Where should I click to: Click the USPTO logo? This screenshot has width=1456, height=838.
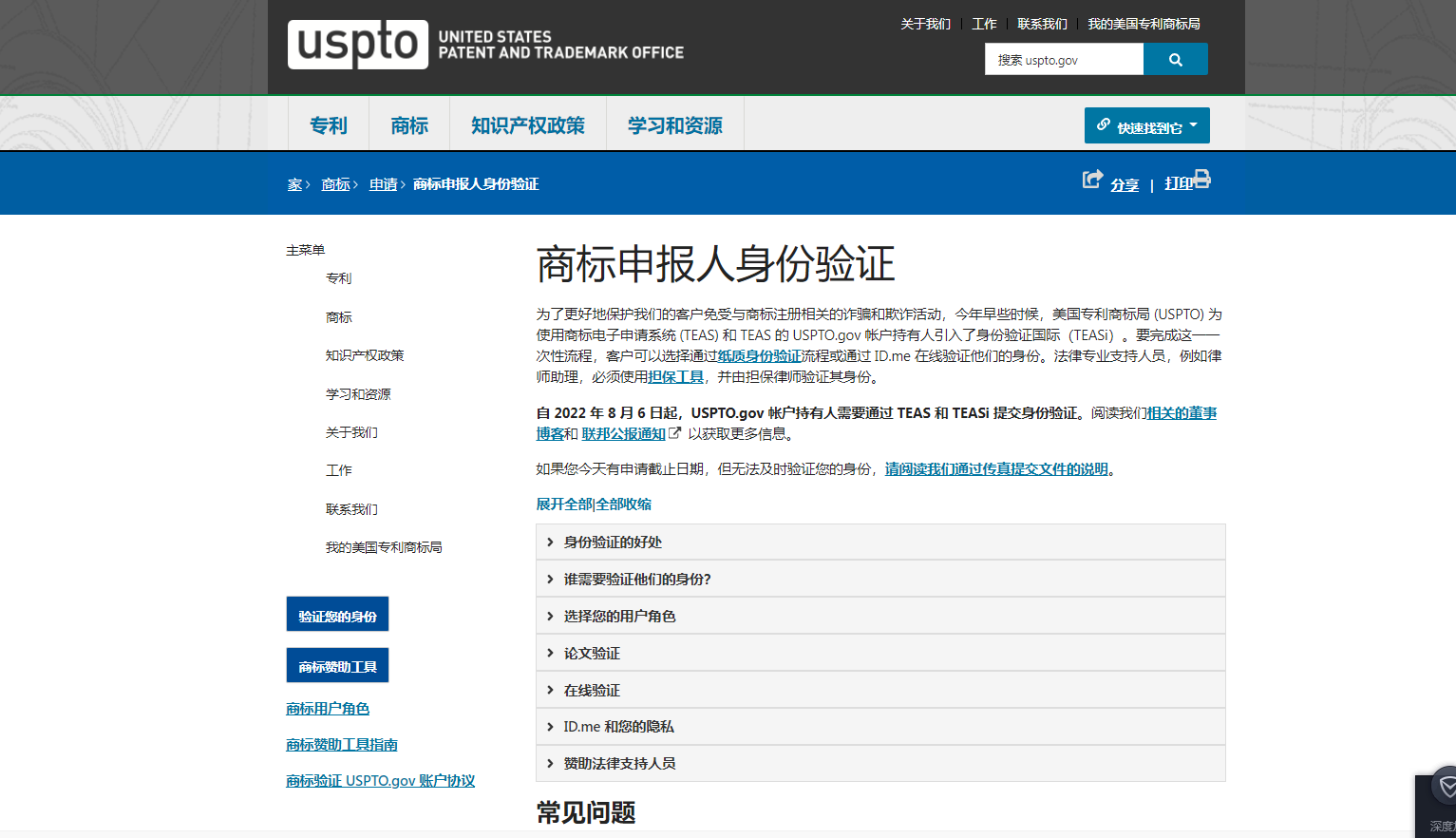358,46
